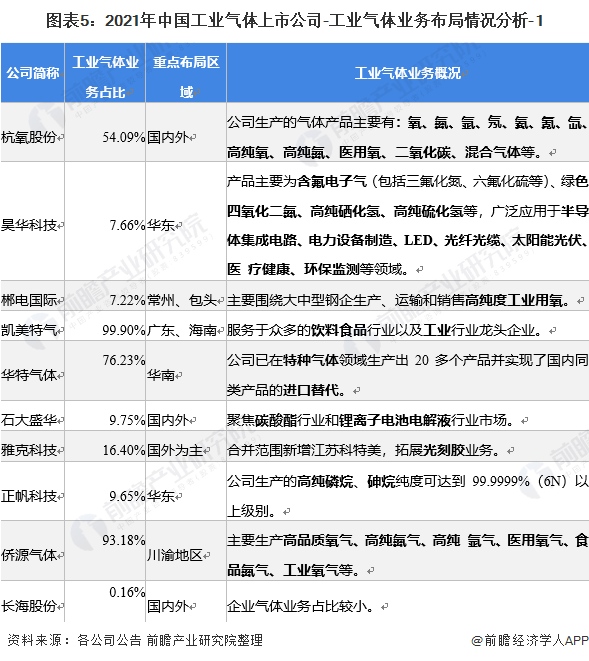Viewport: 589px width, 661px height.
Task: Select the 公司简称 column header
Action: pyautogui.click(x=32, y=73)
